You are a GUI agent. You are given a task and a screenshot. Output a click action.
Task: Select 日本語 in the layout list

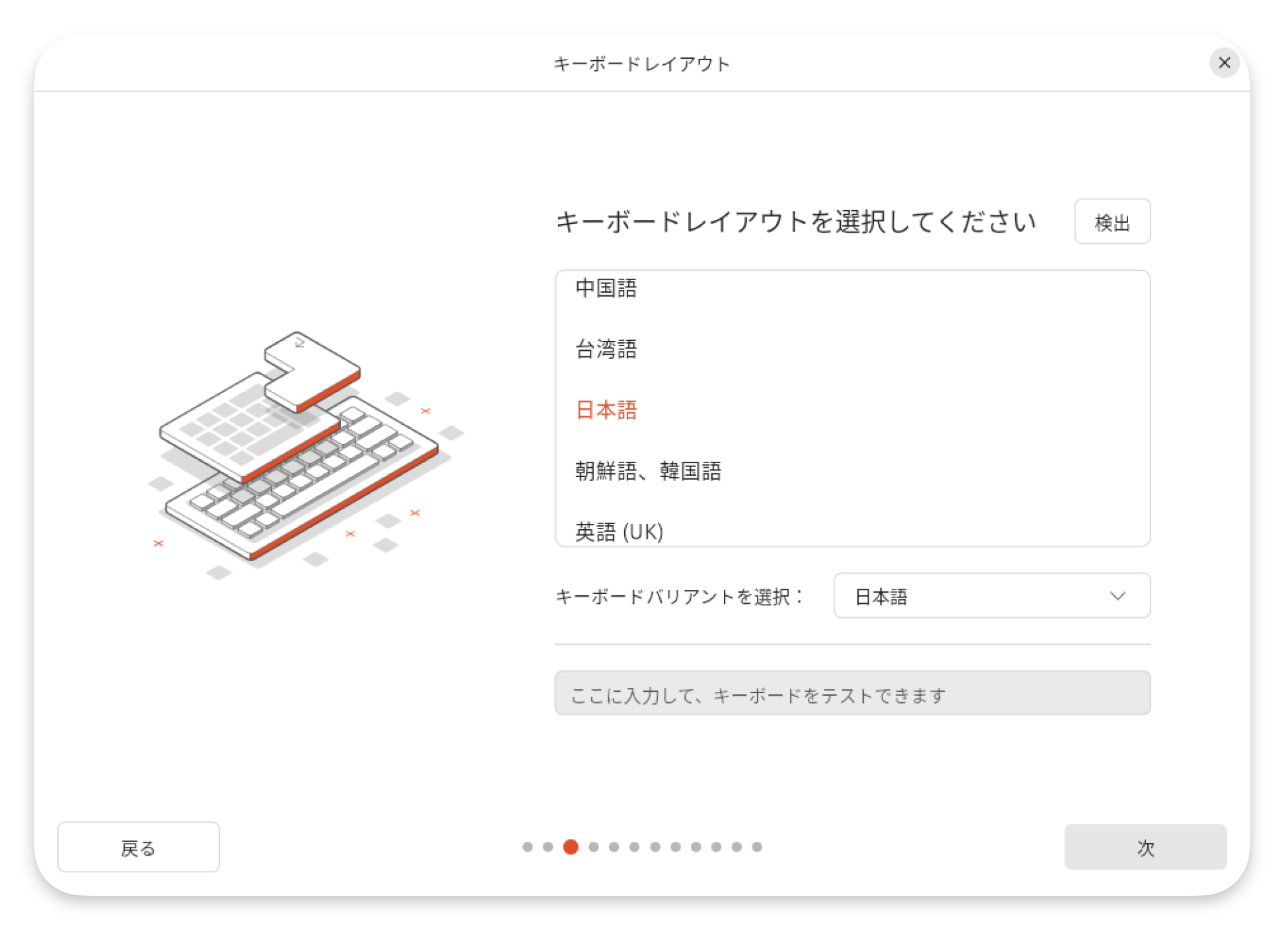tap(606, 410)
